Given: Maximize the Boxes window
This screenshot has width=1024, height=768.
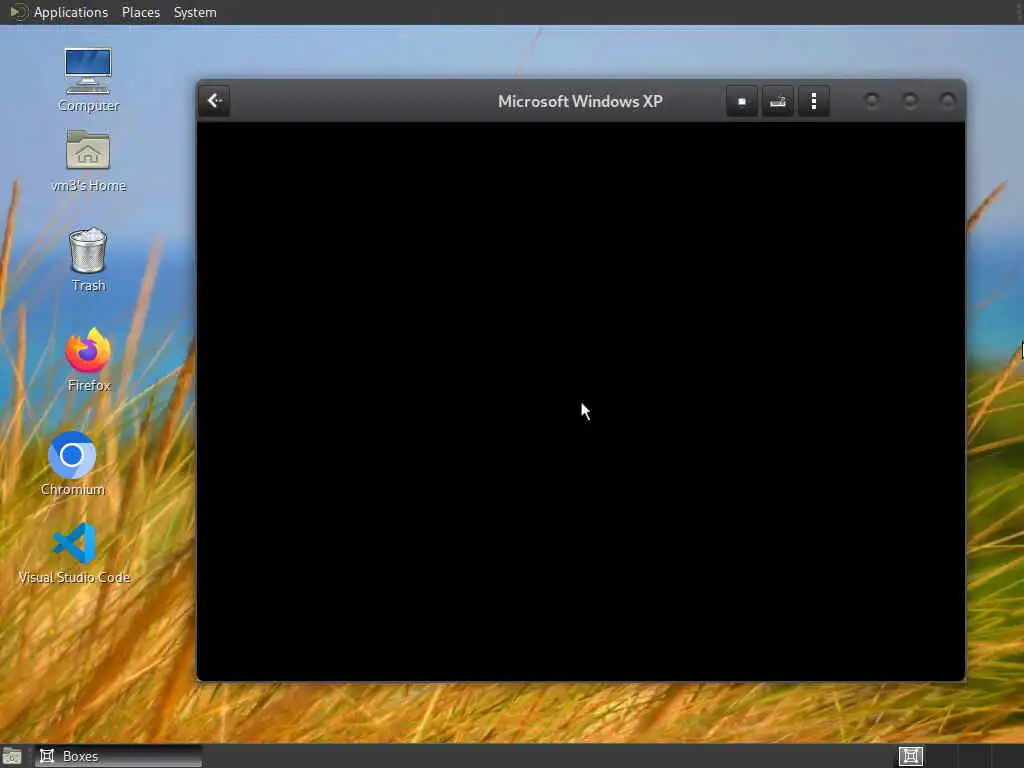Looking at the screenshot, I should [x=909, y=101].
